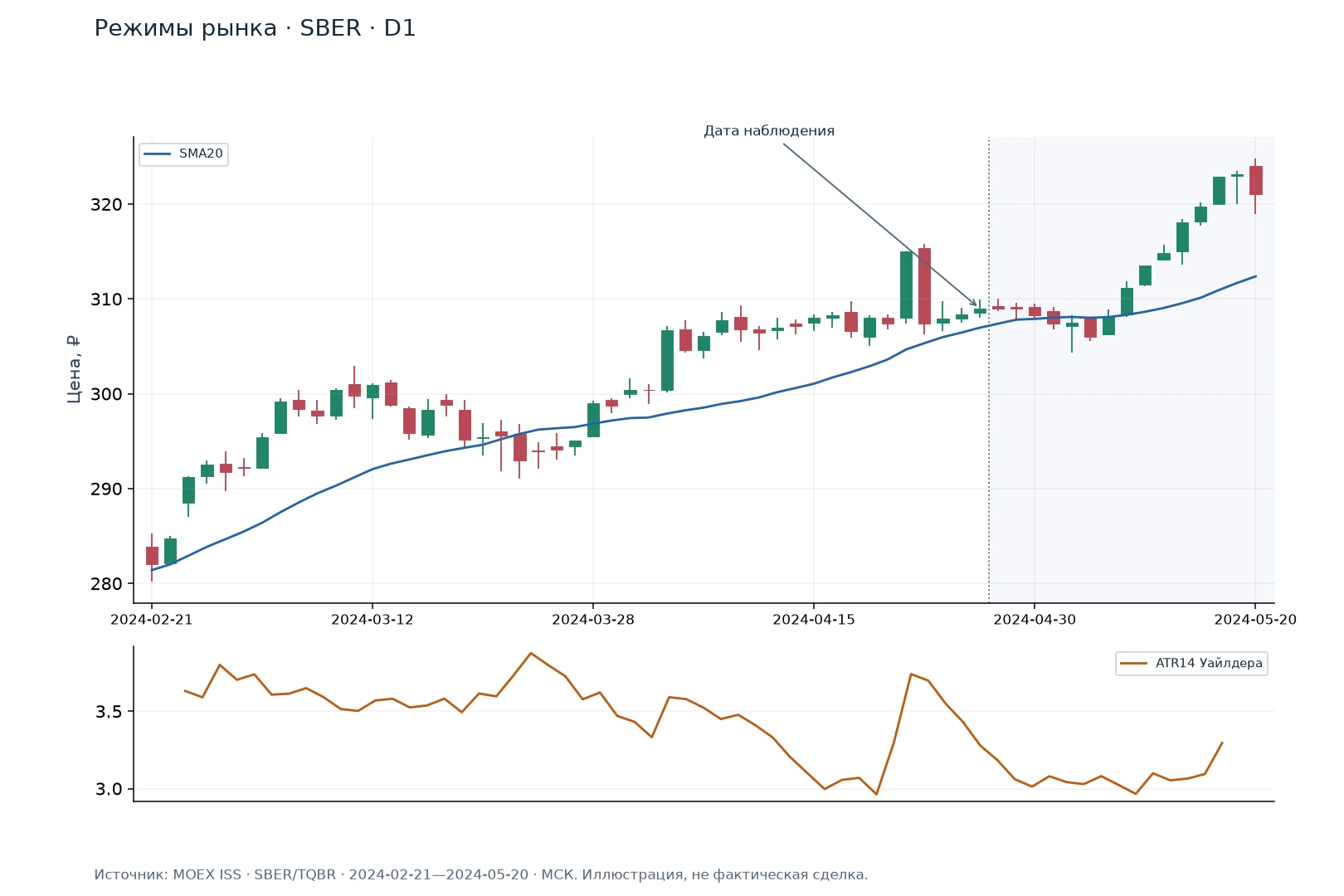The width and height of the screenshot is (1344, 896).
Task: Click the 'Дата наблюдения' annotation label
Action: coord(769,131)
